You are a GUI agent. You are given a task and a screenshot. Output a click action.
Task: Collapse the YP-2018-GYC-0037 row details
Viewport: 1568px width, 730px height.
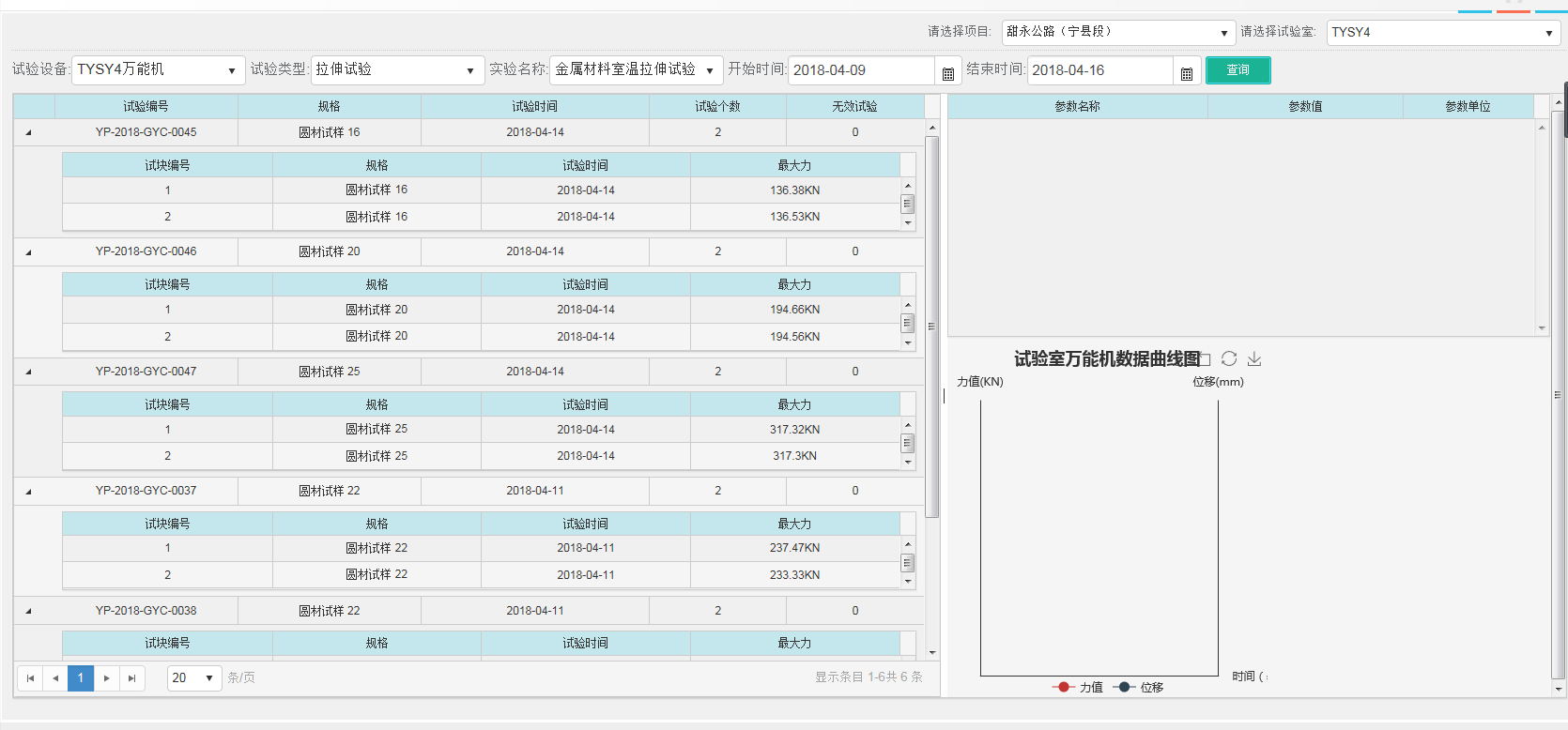pos(28,491)
